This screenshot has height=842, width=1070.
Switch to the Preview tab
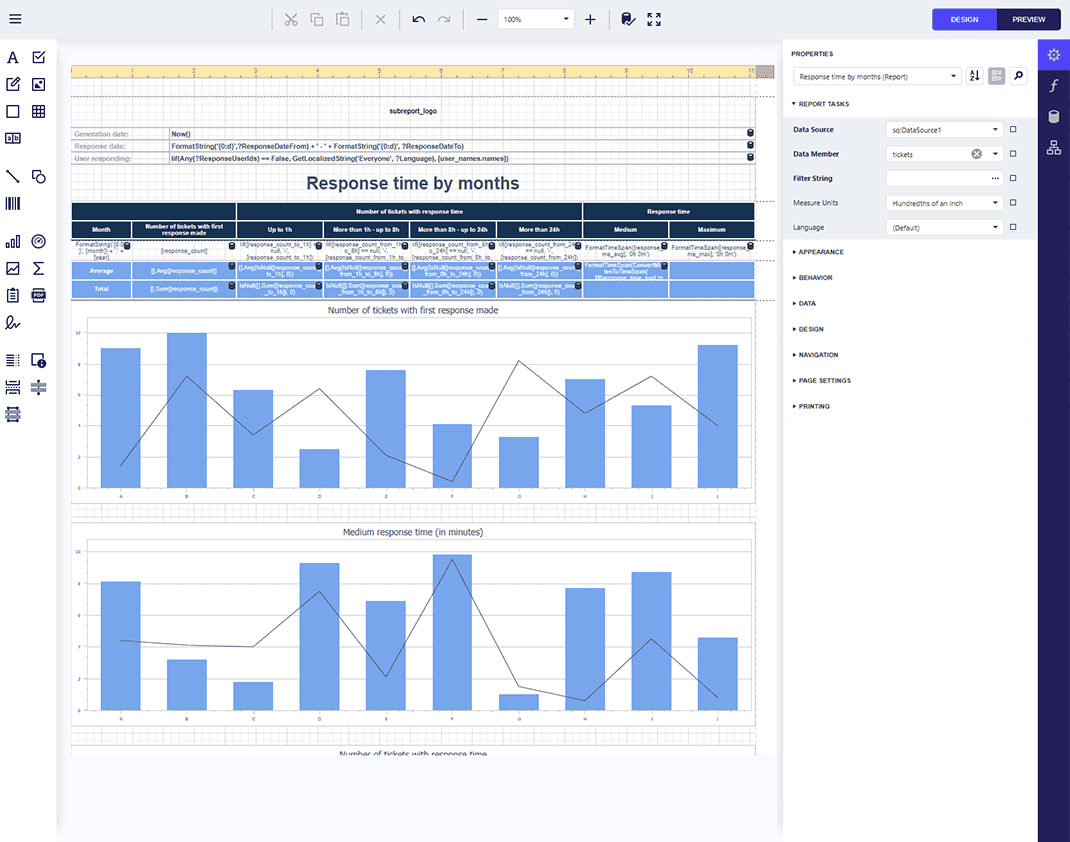pos(1028,19)
